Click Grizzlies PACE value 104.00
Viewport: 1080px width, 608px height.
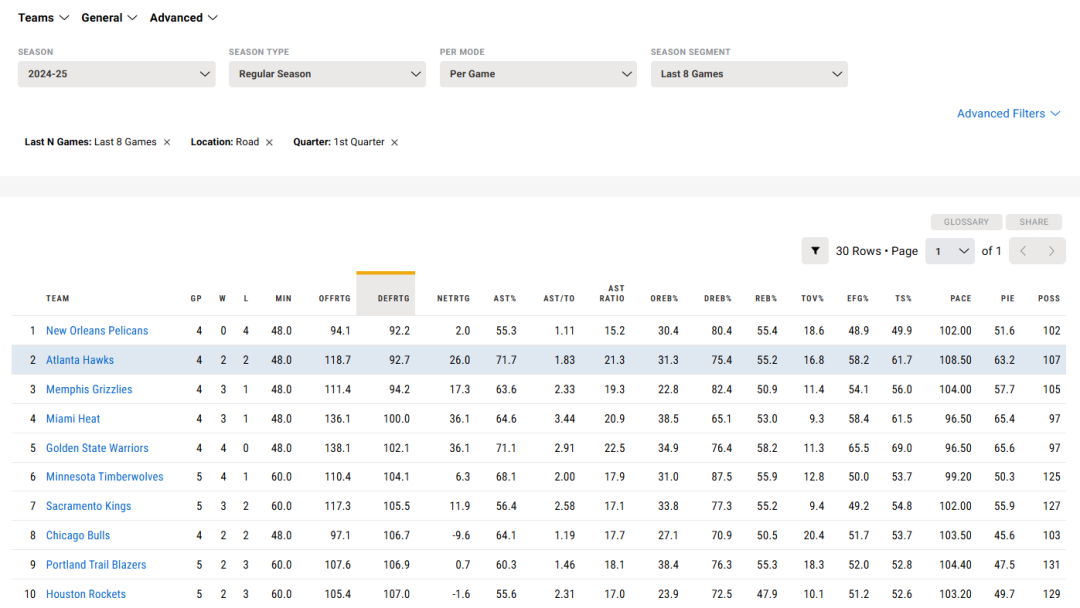(x=955, y=390)
